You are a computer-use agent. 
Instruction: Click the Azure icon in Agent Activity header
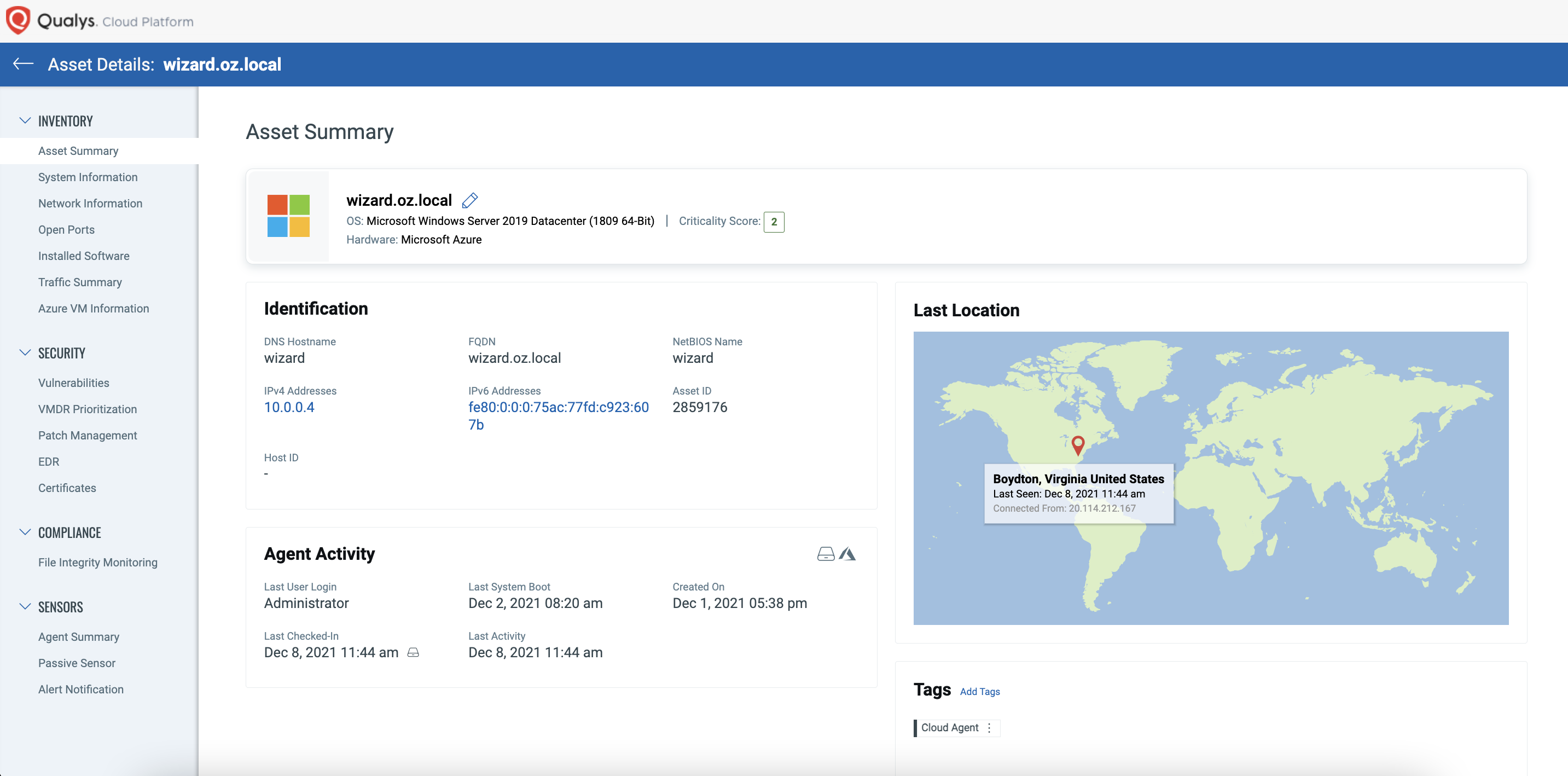click(849, 553)
